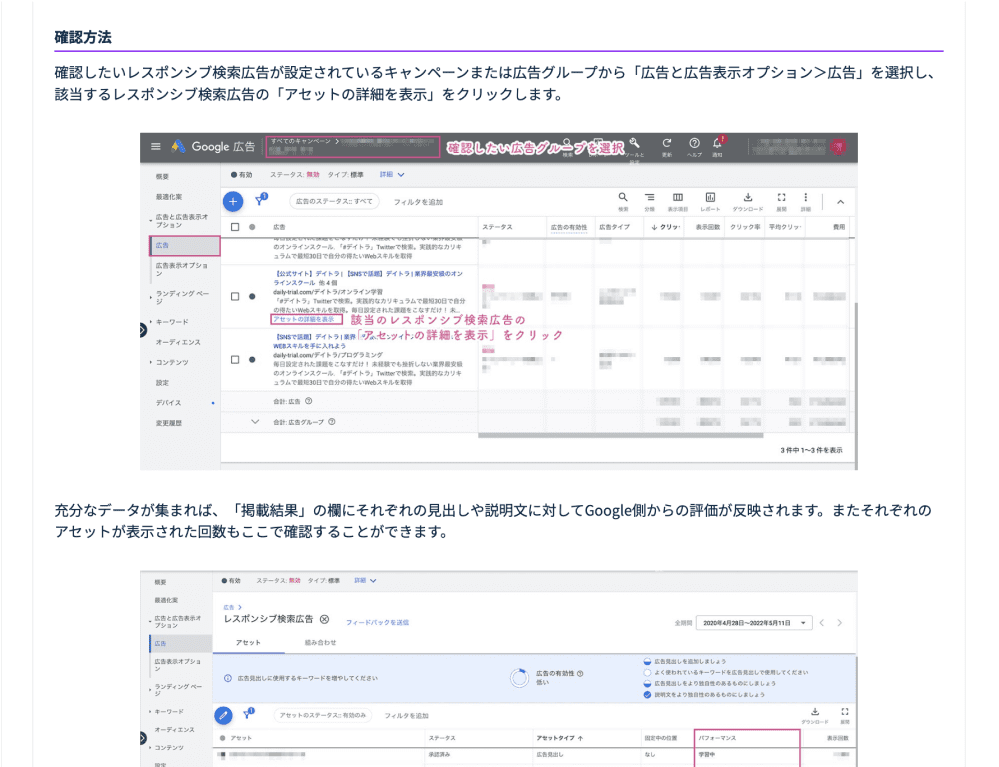Click the refresh (更新) icon in header
The image size is (999, 767).
point(667,145)
